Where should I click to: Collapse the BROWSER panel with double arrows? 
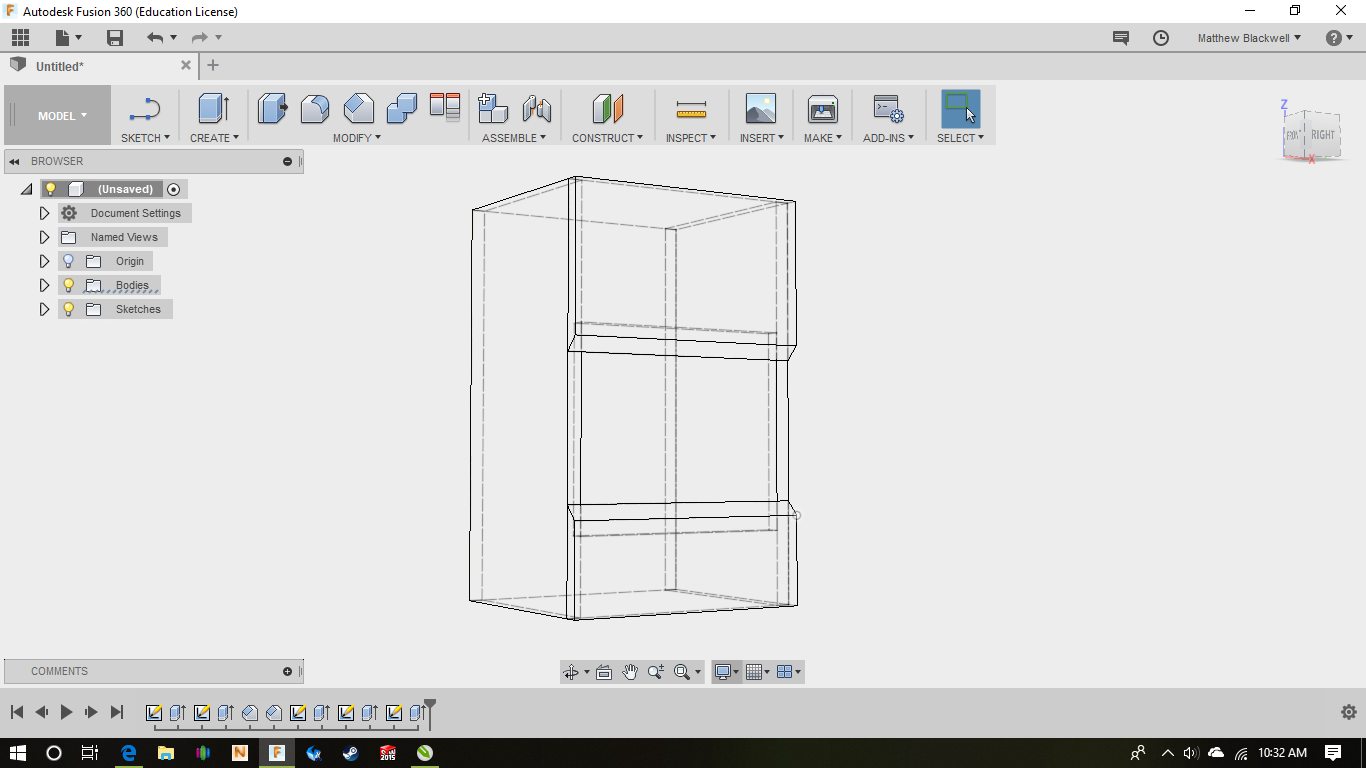[x=14, y=161]
